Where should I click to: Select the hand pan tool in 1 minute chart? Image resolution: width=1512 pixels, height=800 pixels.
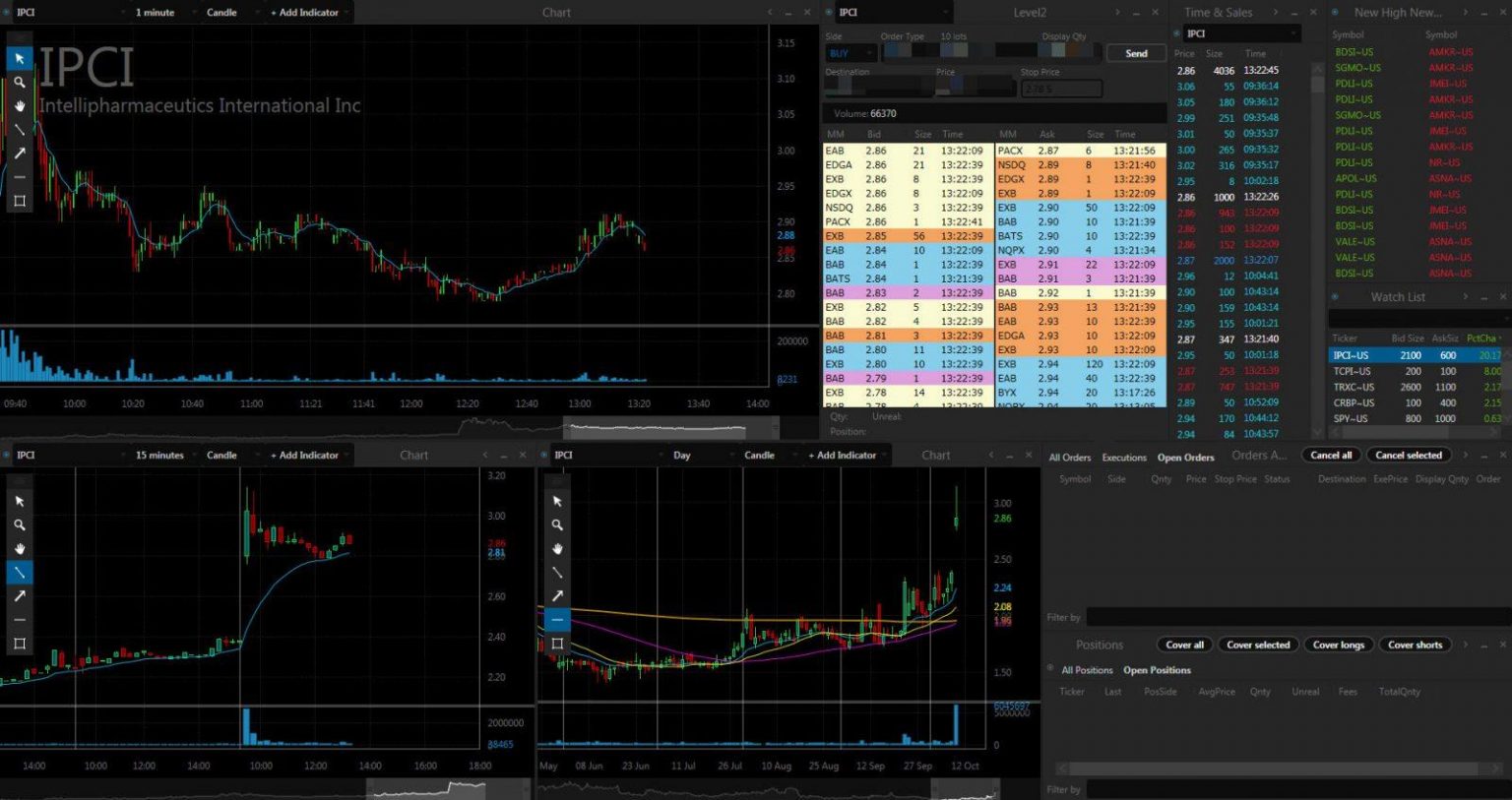[20, 106]
